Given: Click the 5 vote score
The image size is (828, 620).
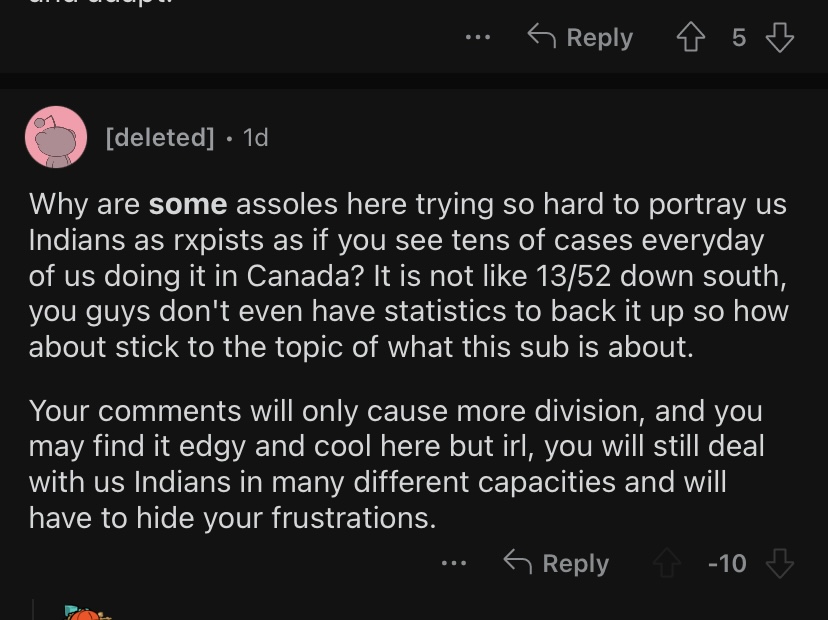Looking at the screenshot, I should coord(739,38).
